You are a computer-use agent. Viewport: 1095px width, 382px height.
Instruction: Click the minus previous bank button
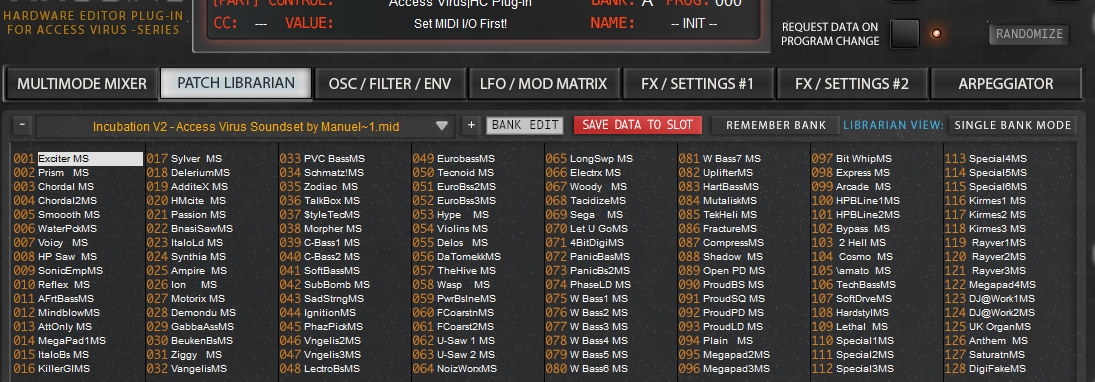pyautogui.click(x=22, y=125)
